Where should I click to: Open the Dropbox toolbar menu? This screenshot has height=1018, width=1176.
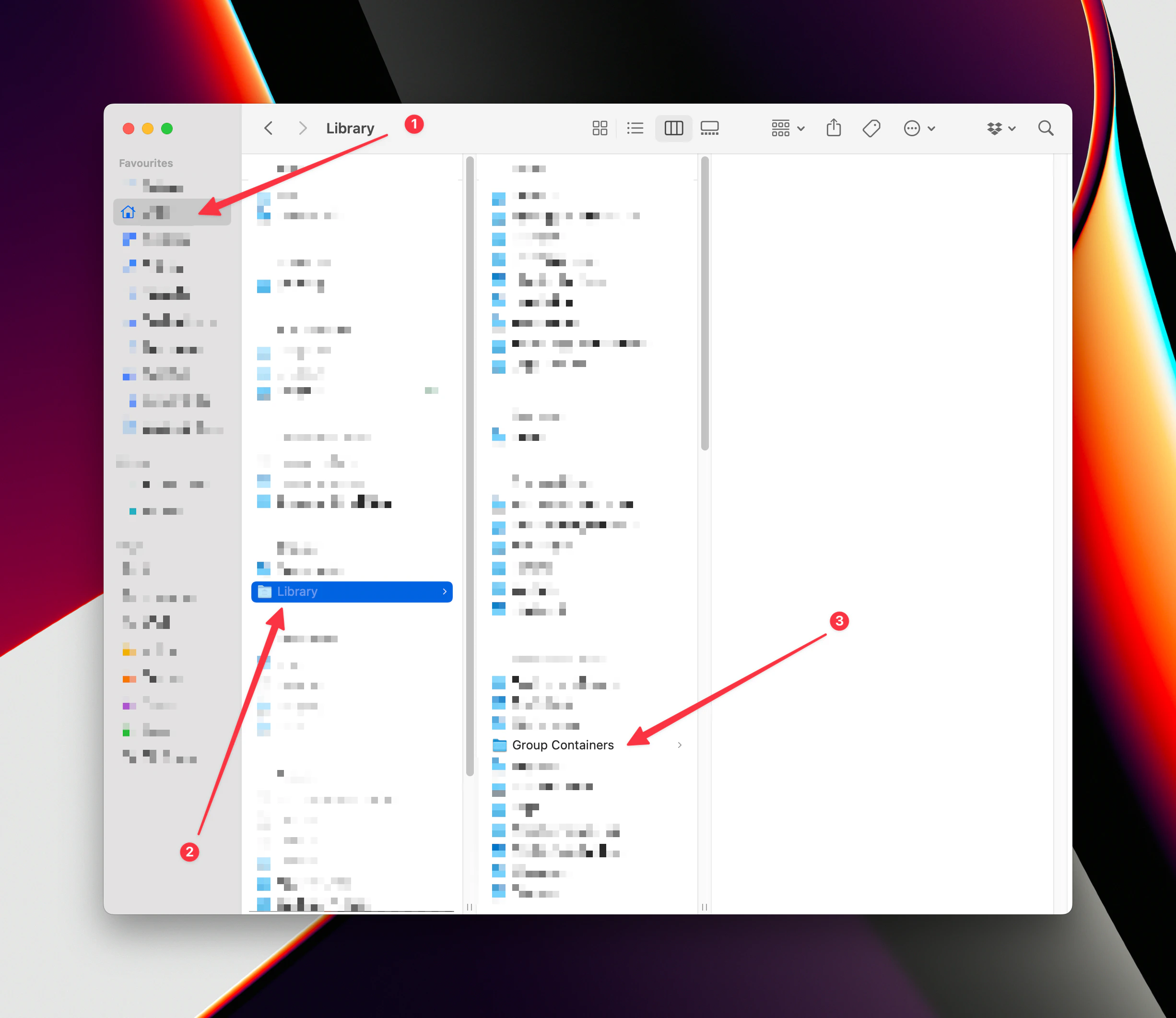click(1000, 128)
